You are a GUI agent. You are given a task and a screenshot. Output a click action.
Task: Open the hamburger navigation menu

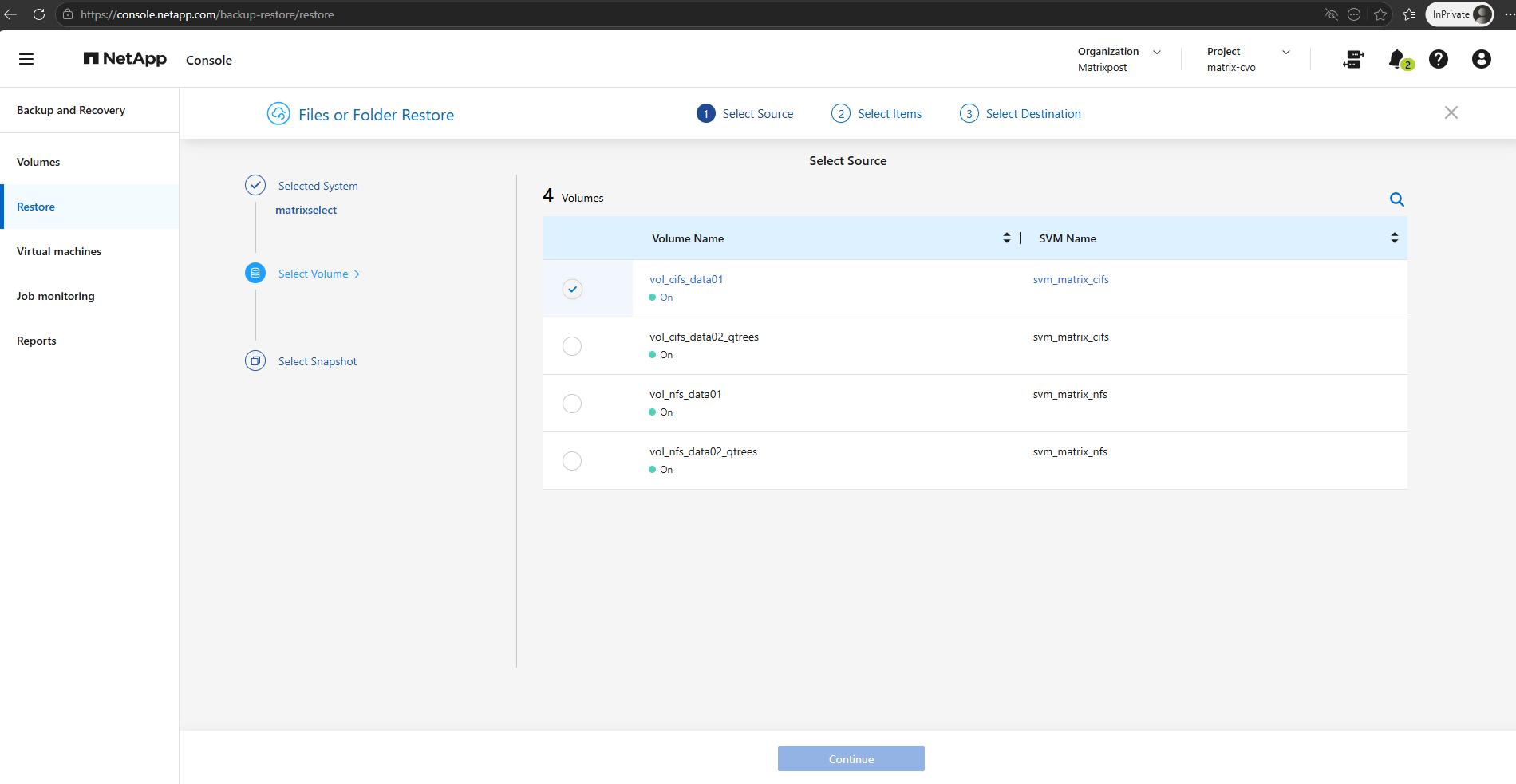click(26, 59)
